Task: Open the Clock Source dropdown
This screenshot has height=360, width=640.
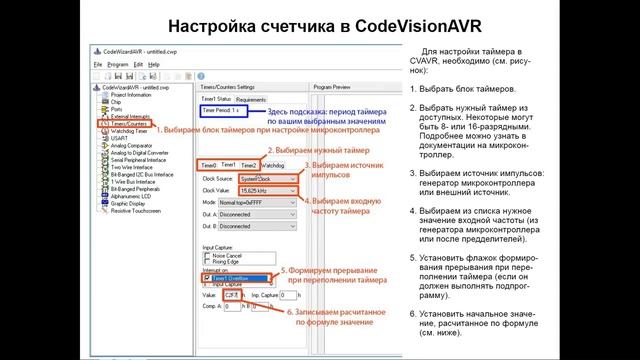Action: 268,179
